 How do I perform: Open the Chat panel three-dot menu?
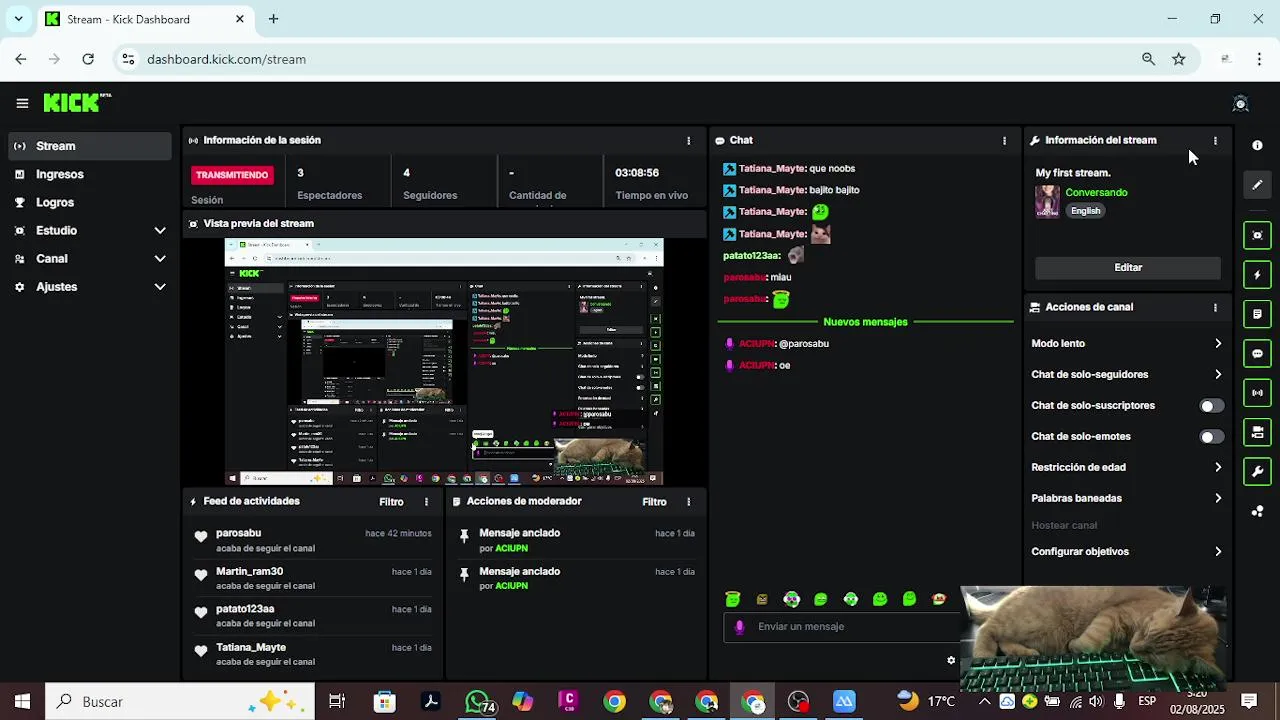click(1004, 141)
